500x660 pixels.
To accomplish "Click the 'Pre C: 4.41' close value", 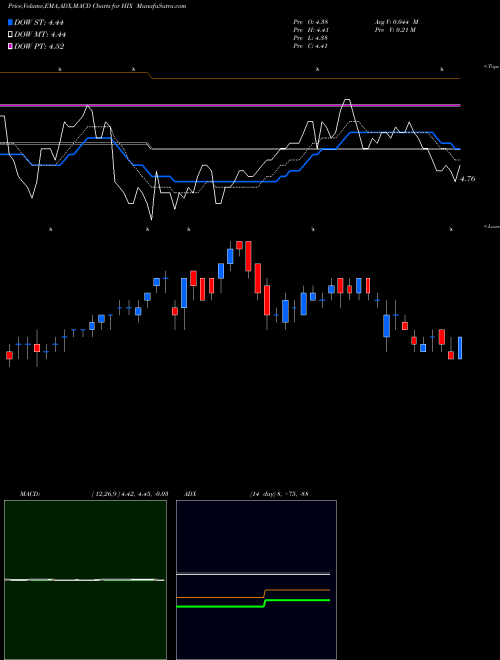I will click(311, 46).
